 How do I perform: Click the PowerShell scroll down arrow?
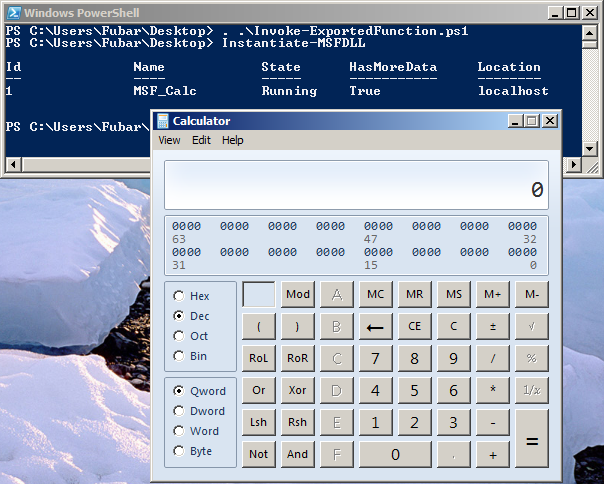coord(589,148)
